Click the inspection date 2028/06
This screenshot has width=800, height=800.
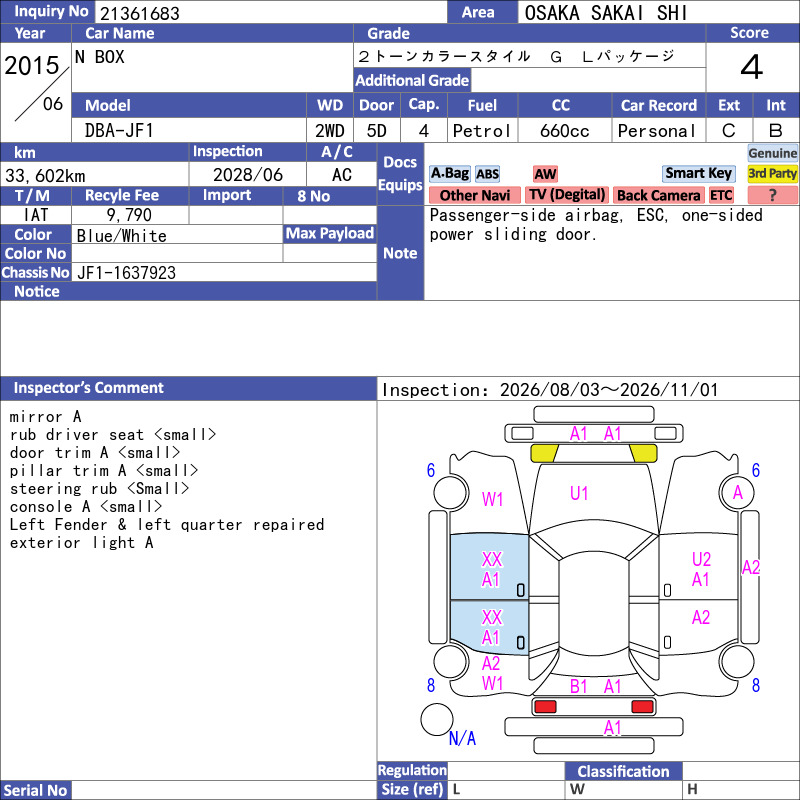[247, 175]
